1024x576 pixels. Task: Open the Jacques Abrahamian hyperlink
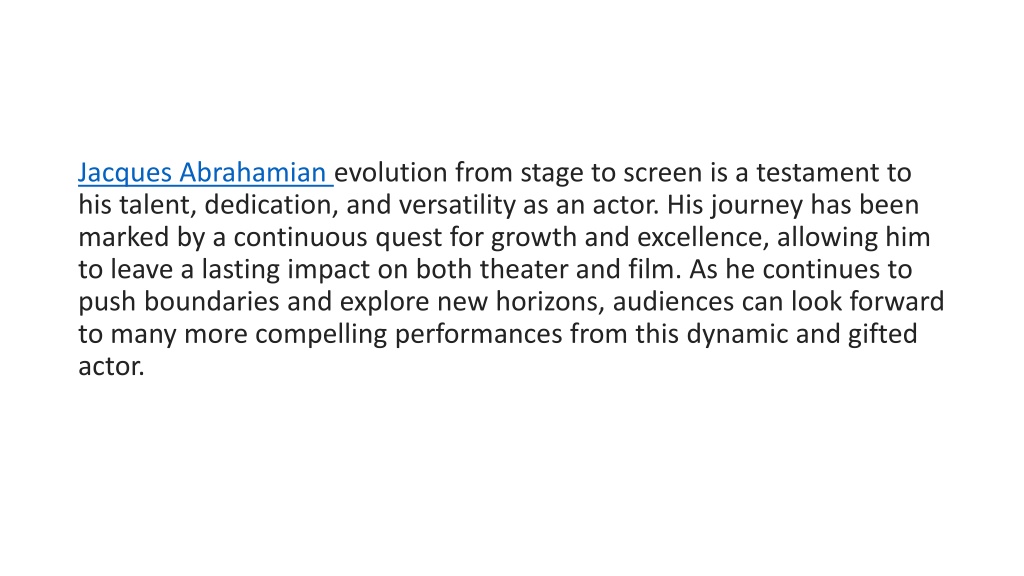(202, 173)
